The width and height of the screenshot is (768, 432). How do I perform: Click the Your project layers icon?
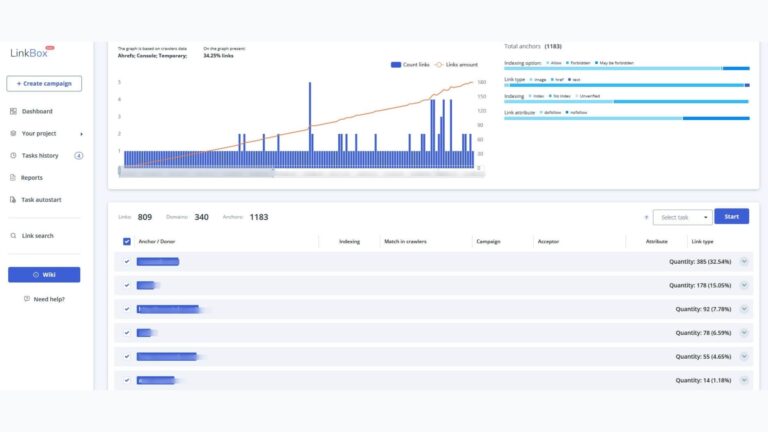[x=13, y=133]
